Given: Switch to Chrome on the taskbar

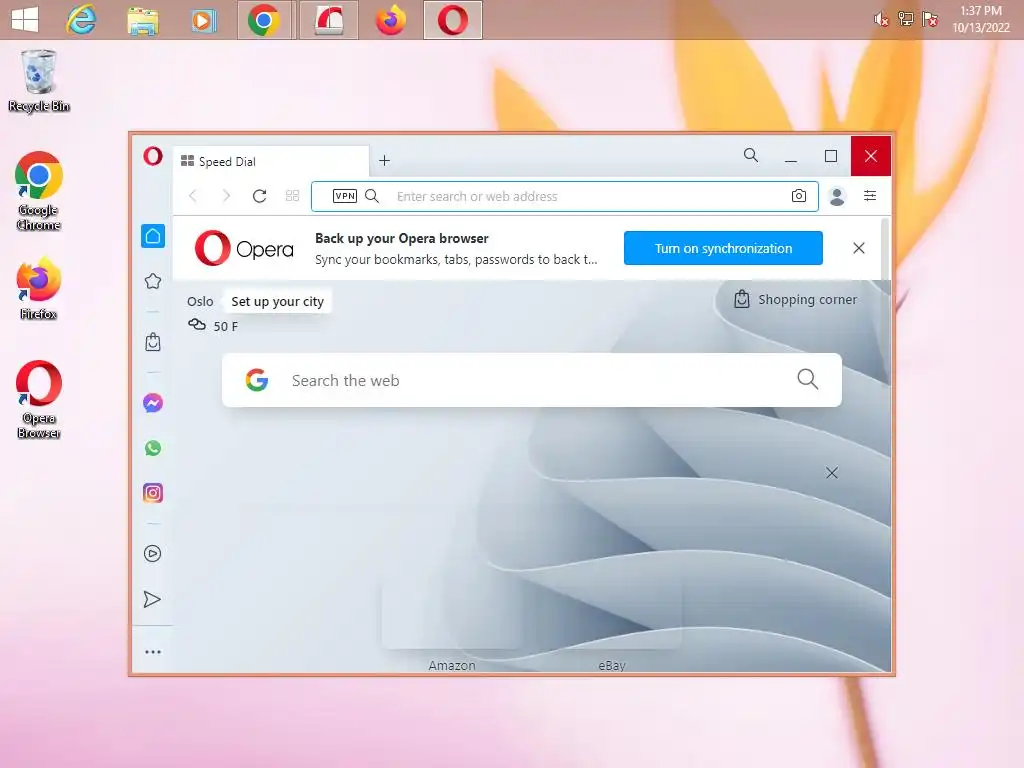Looking at the screenshot, I should (x=264, y=20).
